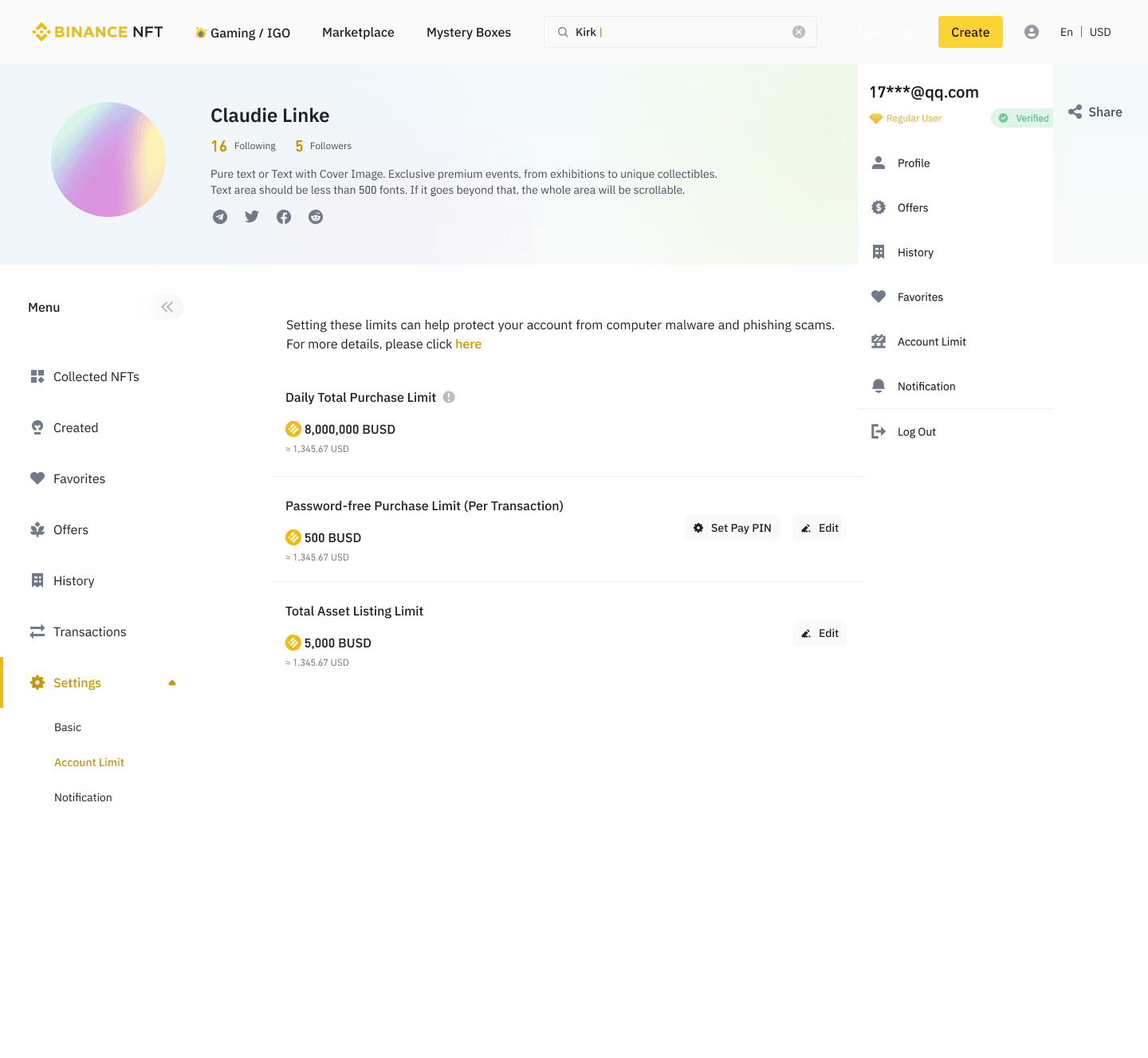
Task: Select Account Limit in Settings submenu
Action: pyautogui.click(x=89, y=762)
